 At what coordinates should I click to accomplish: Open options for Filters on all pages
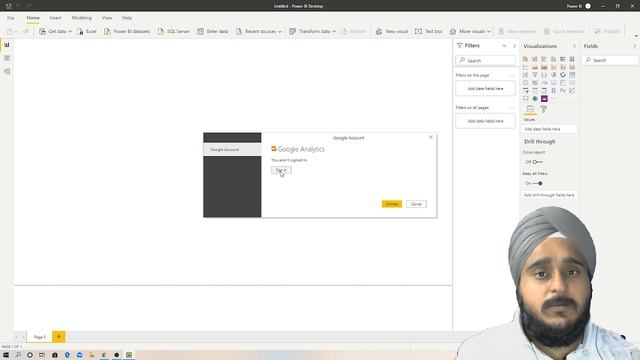pos(512,108)
